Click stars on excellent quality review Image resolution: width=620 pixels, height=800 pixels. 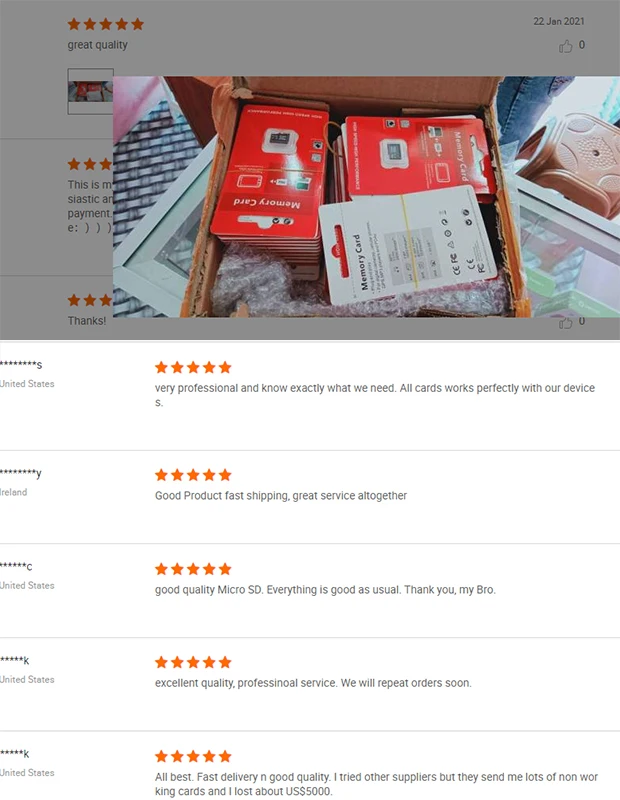click(193, 662)
